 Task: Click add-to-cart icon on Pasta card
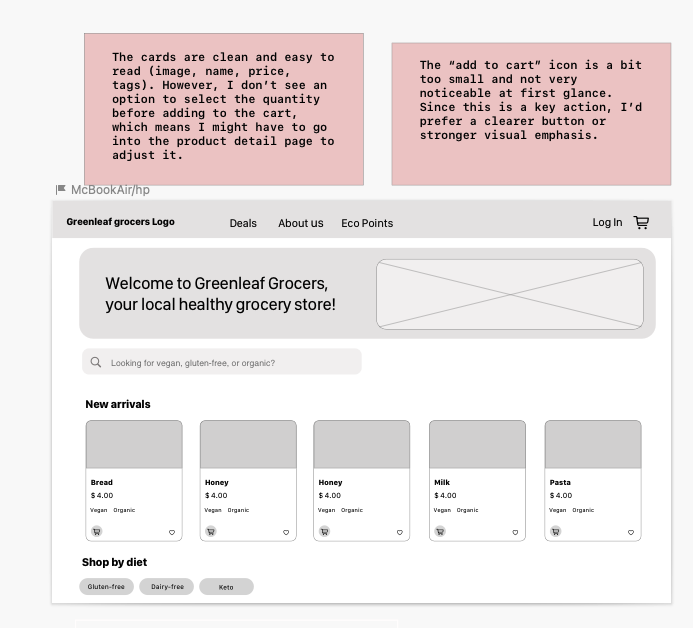(556, 532)
